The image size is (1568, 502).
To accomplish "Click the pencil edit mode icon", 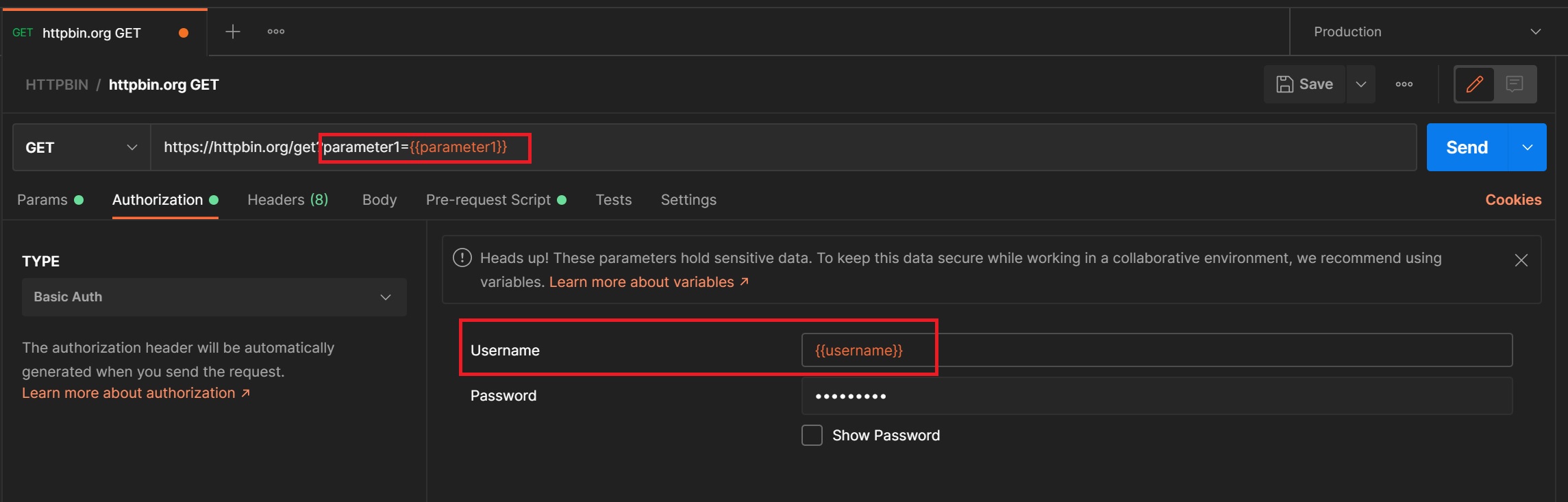I will click(x=1474, y=84).
